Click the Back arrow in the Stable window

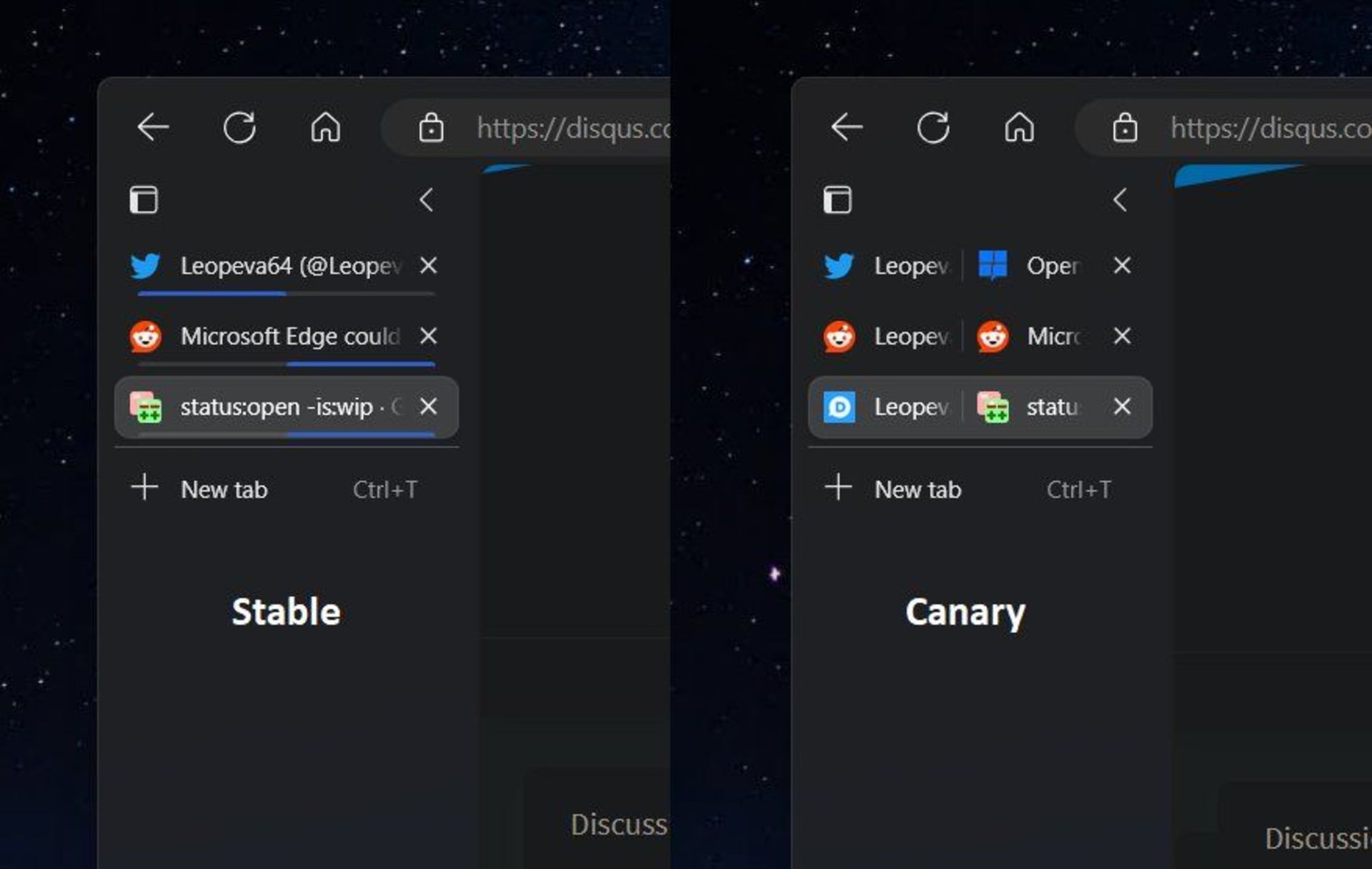click(153, 128)
